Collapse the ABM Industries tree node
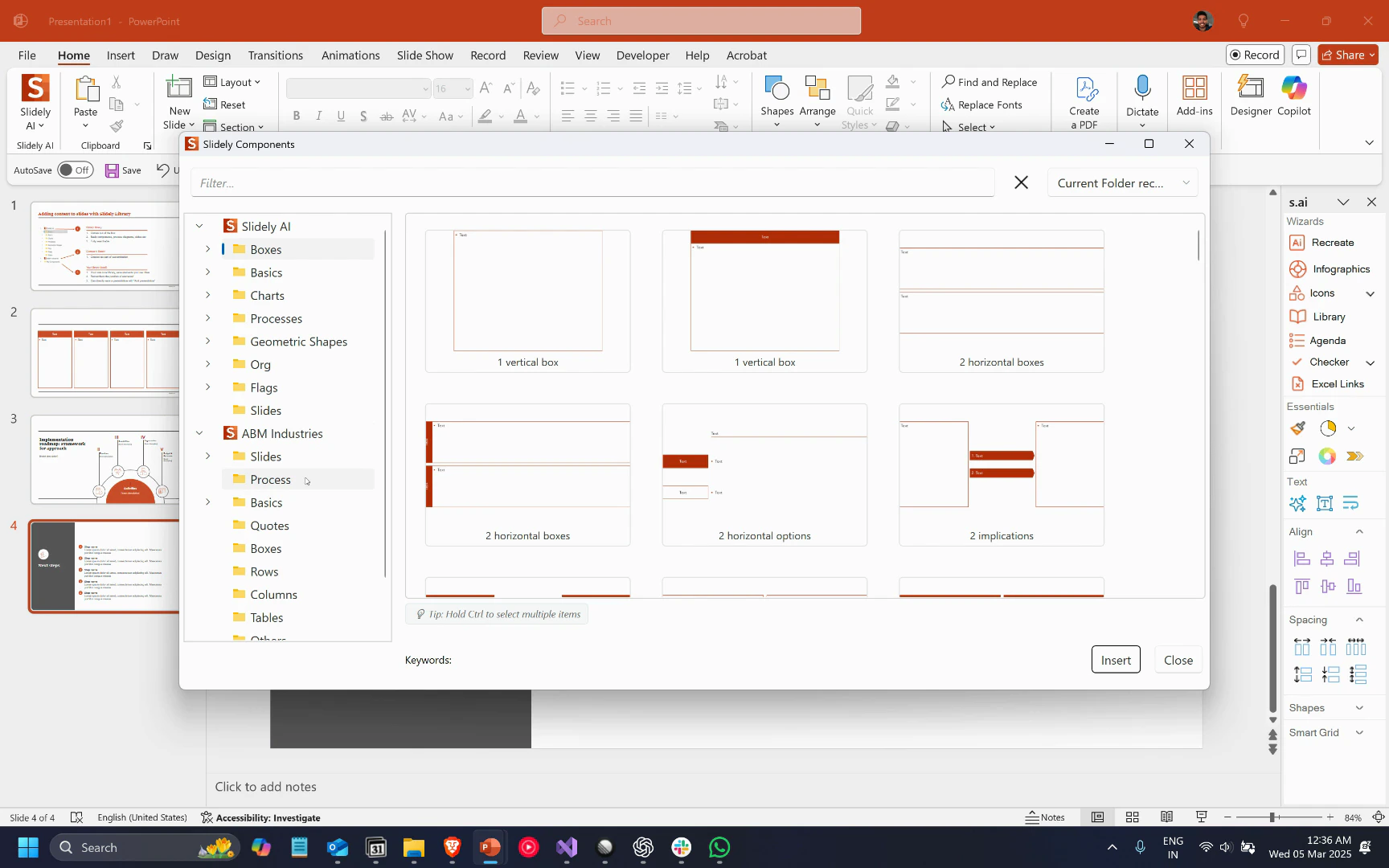The image size is (1389, 868). pos(199,433)
